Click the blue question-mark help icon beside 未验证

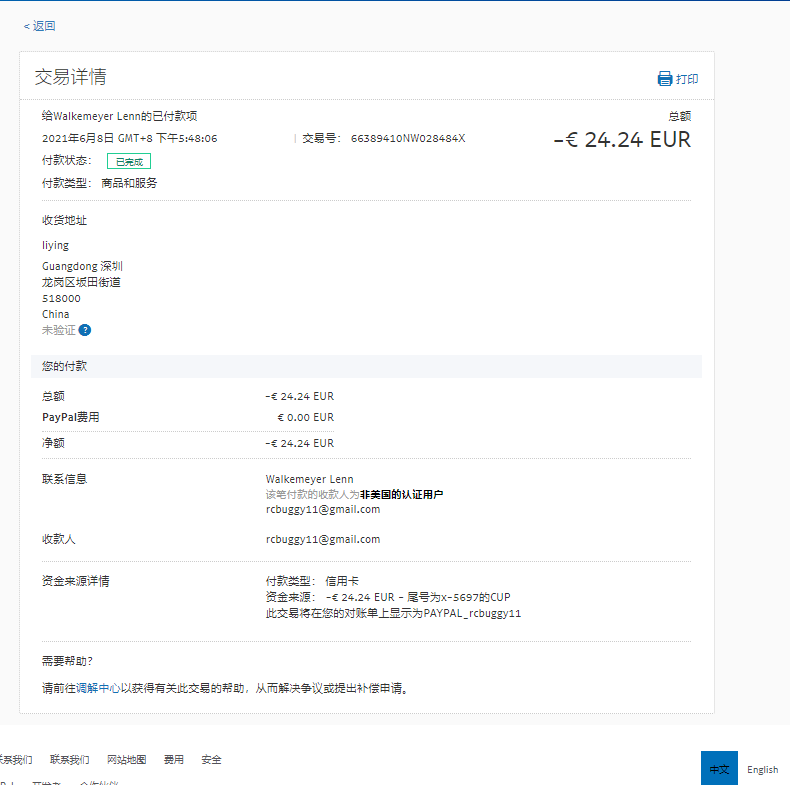pyautogui.click(x=85, y=330)
